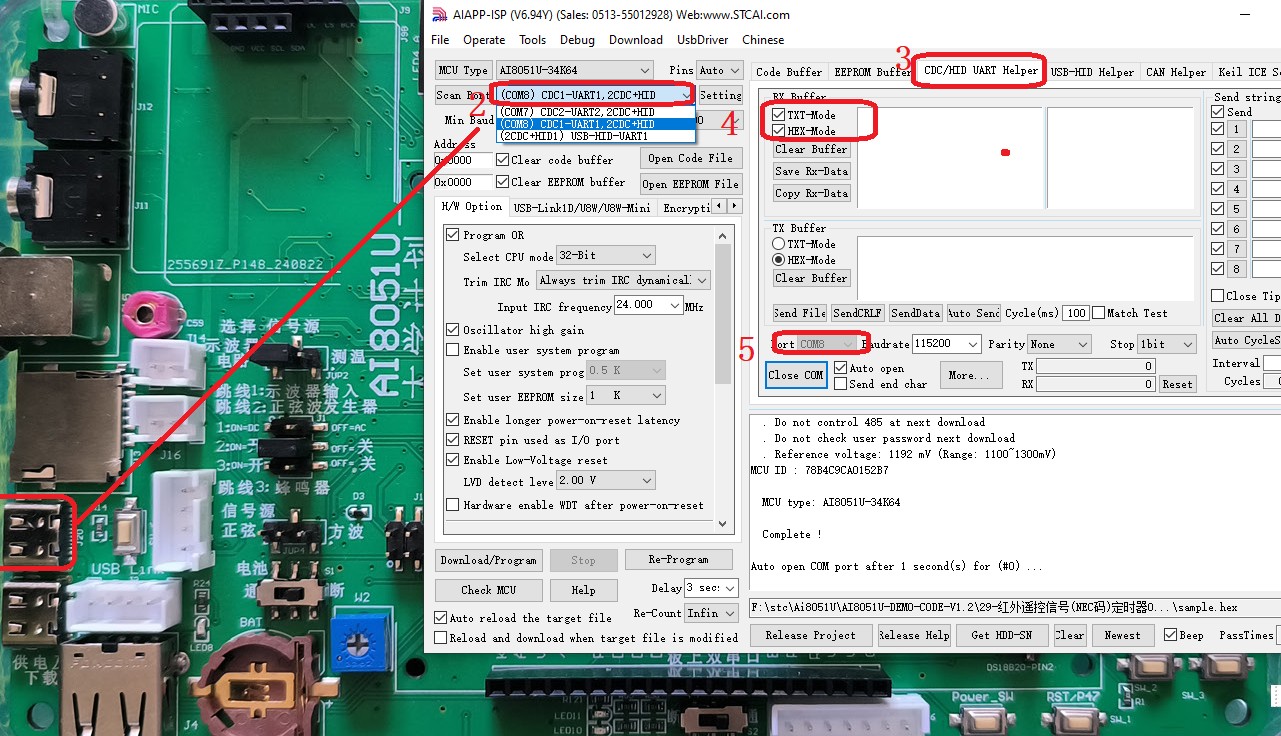Image resolution: width=1281 pixels, height=736 pixels.
Task: Click inside the TX Buffer text area
Action: 1025,267
